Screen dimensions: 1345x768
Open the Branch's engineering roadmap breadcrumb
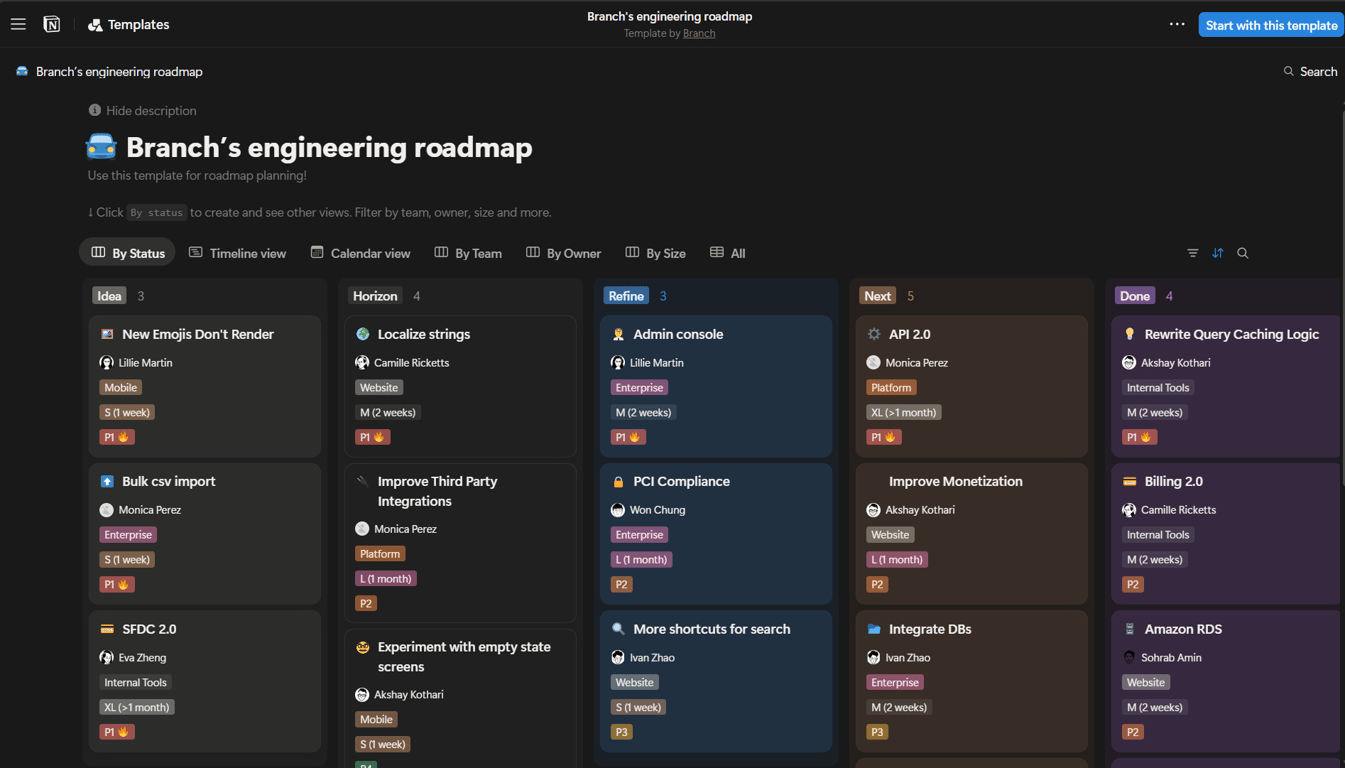coord(109,72)
